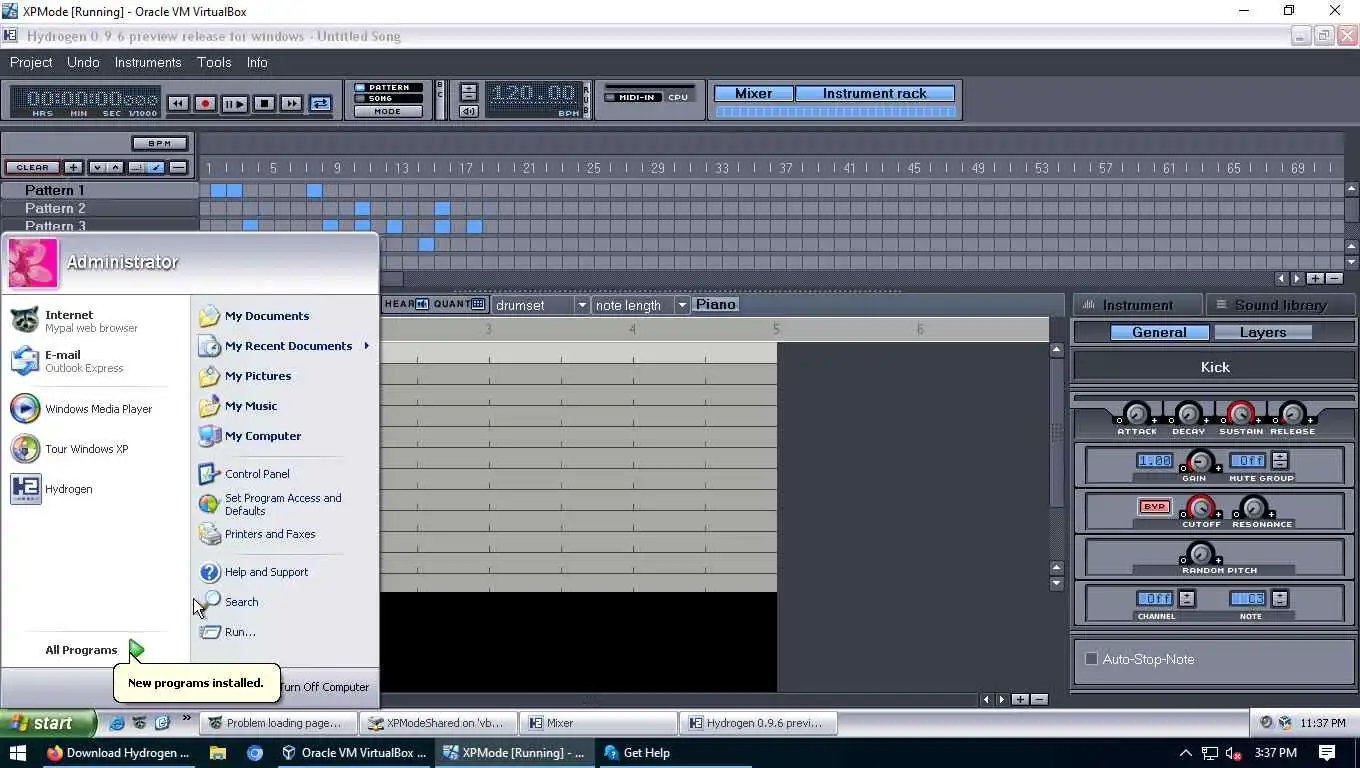Screen dimensions: 1360x768
Task: Toggle the metronome speaker icon
Action: [x=468, y=111]
